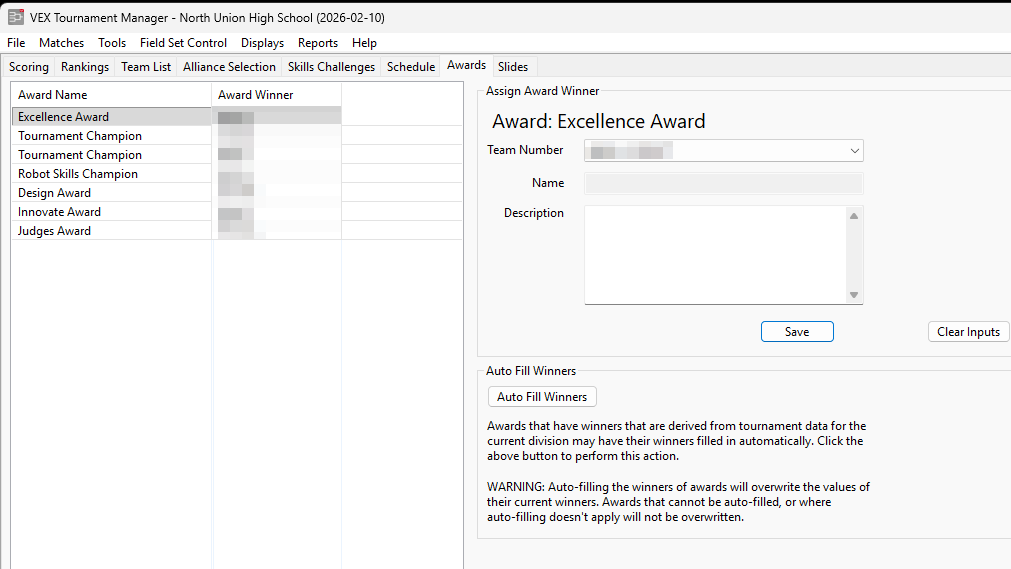Switch to the Rankings tab
The image size is (1011, 569).
coord(84,67)
